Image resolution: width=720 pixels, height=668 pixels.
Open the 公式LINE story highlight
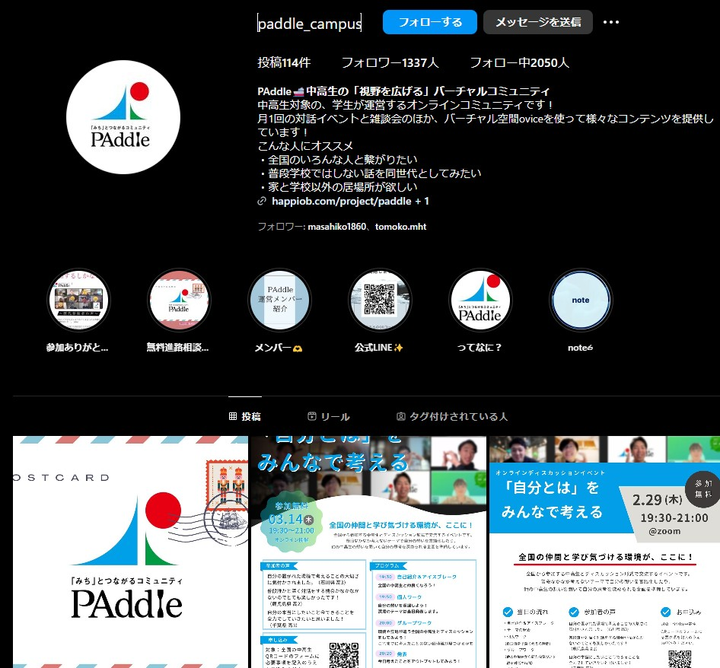tap(380, 300)
